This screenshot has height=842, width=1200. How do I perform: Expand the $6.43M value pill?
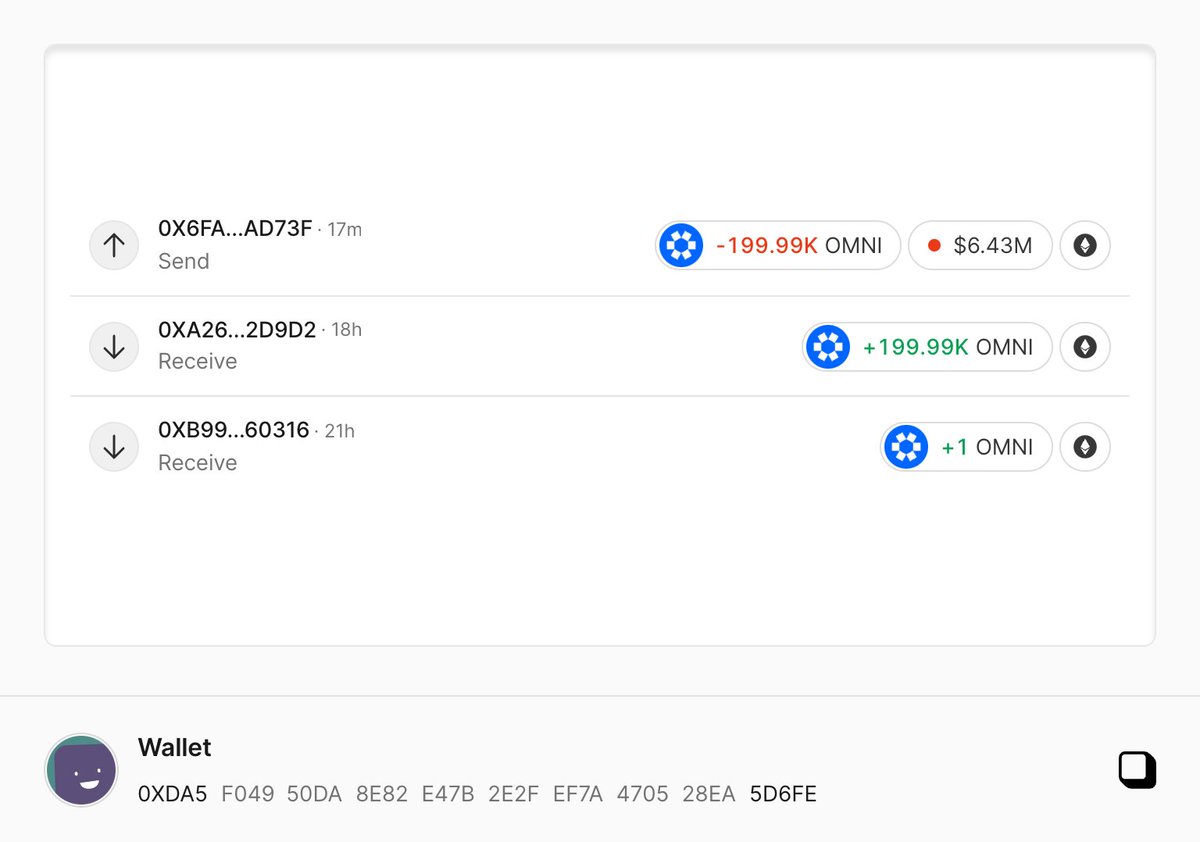(980, 245)
